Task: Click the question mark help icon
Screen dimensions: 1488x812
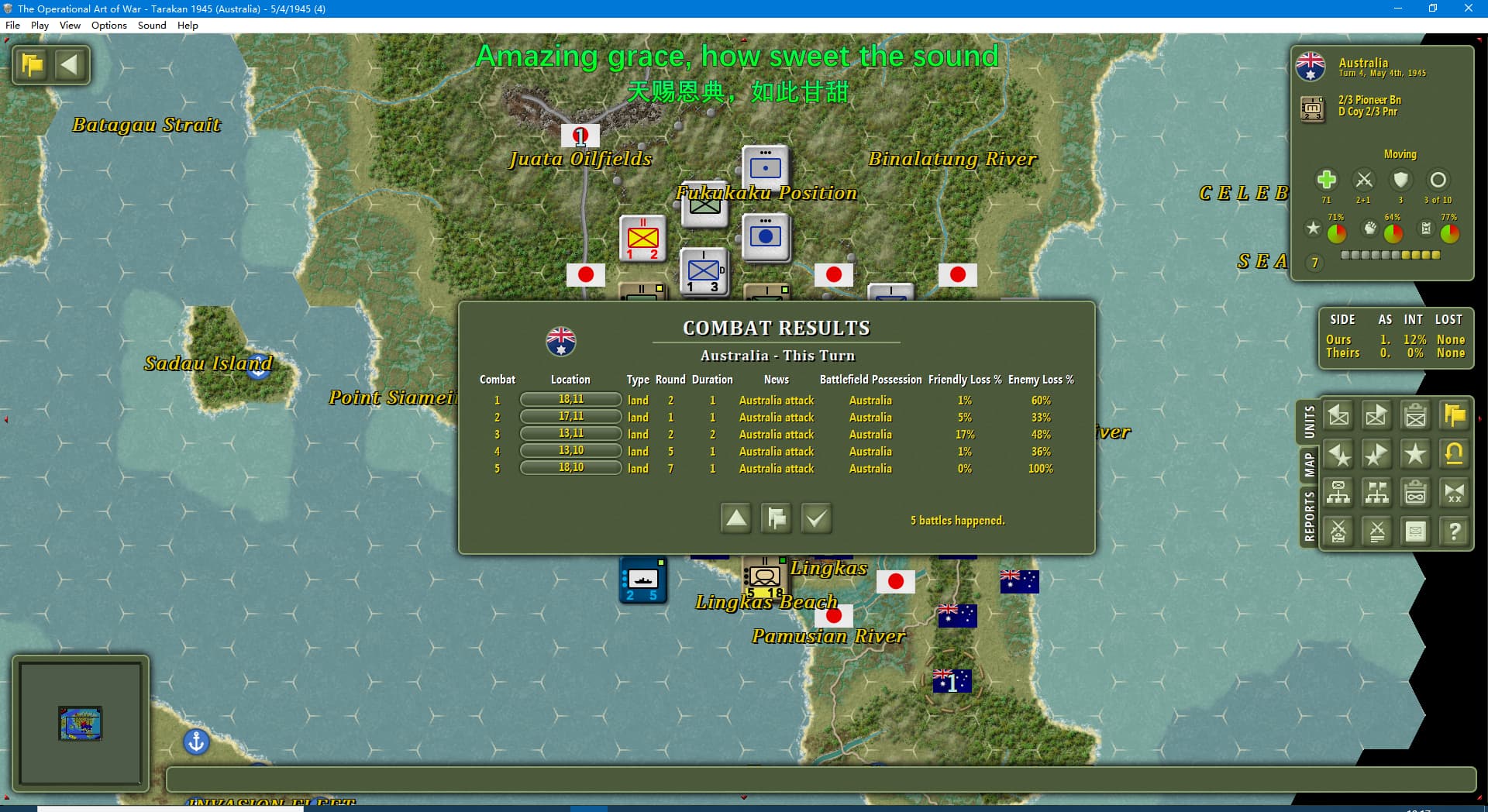Action: [x=1454, y=532]
